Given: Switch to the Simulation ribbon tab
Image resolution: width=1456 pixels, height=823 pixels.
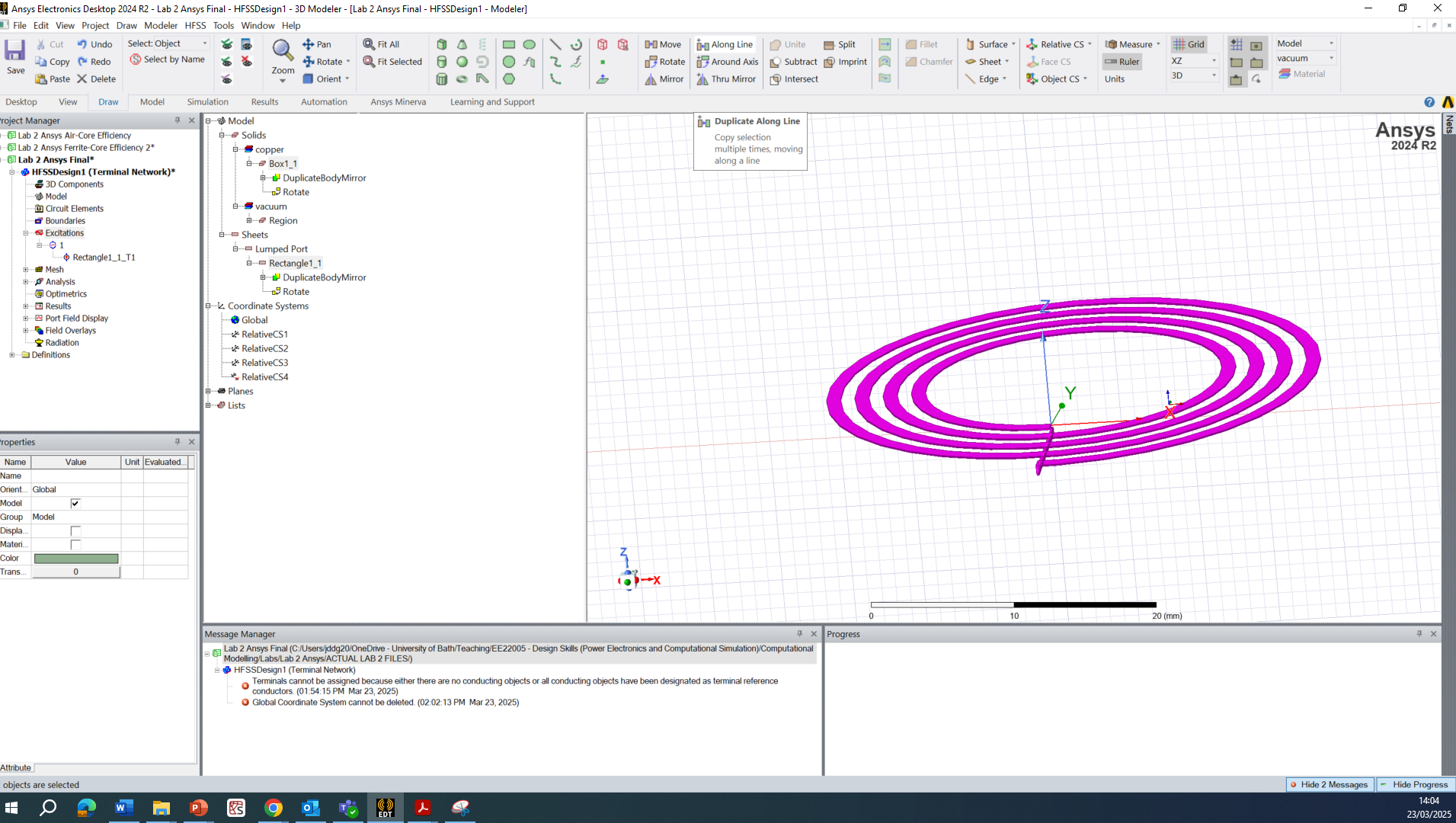Looking at the screenshot, I should (x=207, y=102).
